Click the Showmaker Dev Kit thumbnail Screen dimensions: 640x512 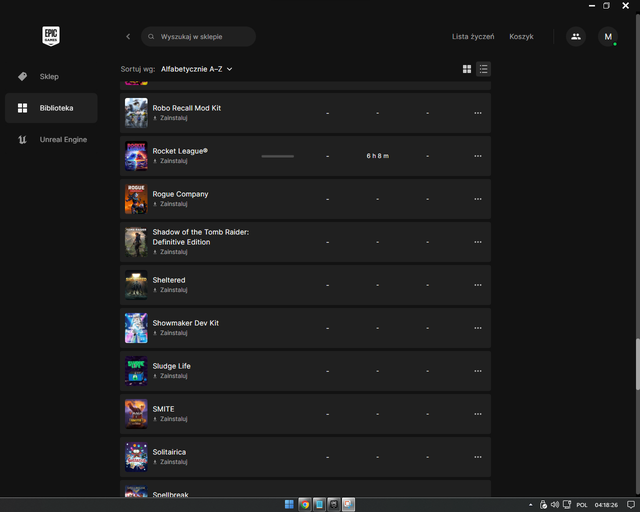pyautogui.click(x=136, y=328)
